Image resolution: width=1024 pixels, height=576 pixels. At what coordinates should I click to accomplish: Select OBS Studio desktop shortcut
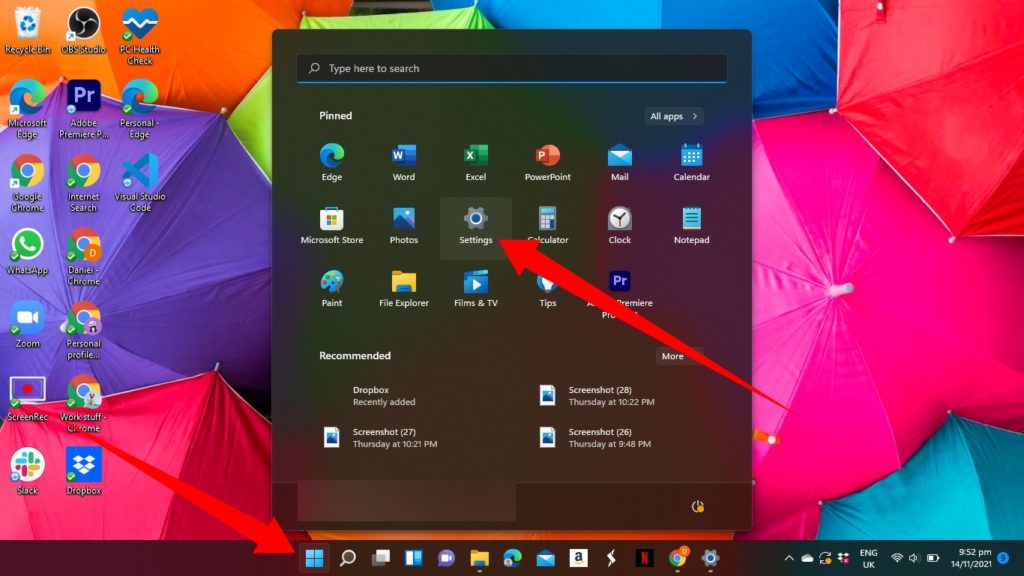point(84,31)
